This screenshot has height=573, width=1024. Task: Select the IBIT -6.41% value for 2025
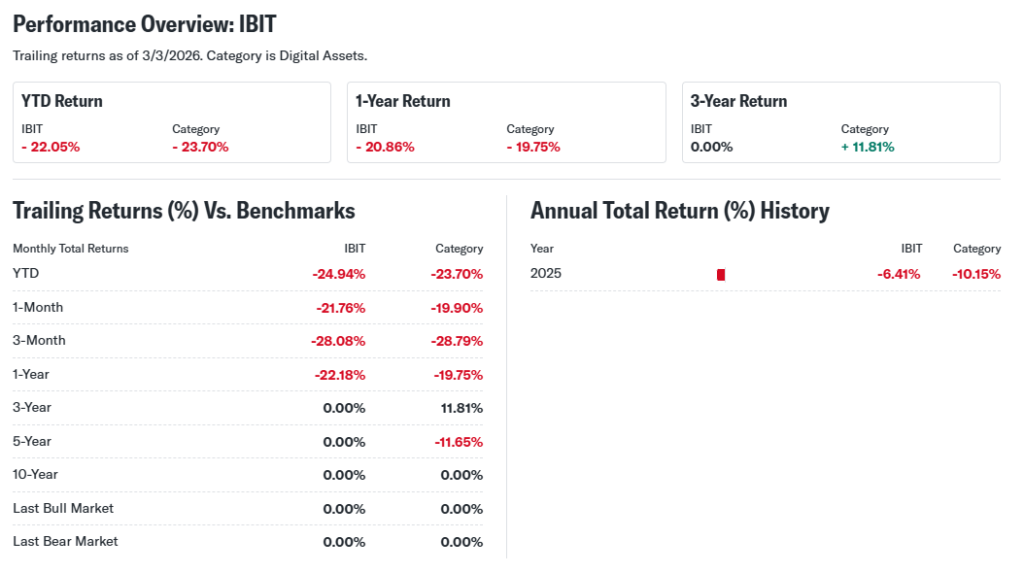point(900,274)
